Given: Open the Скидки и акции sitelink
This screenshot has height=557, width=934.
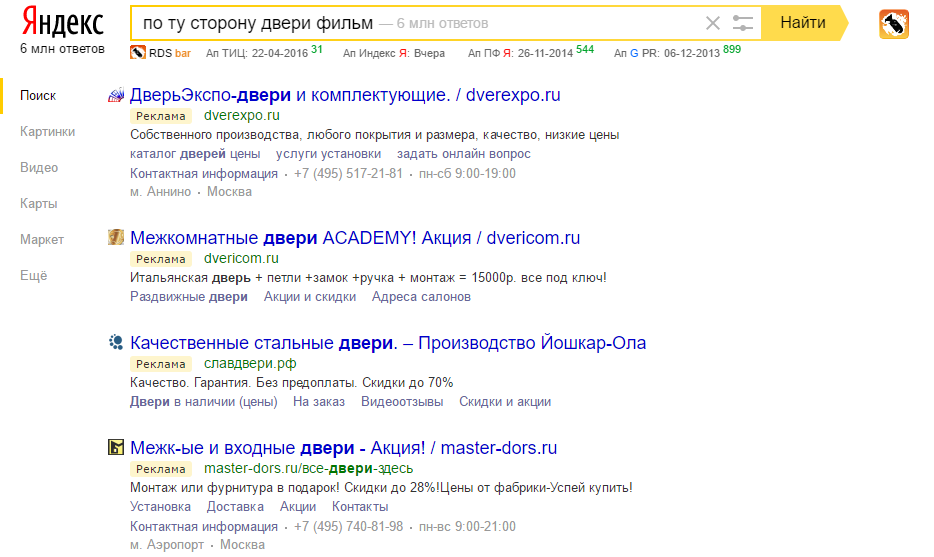Looking at the screenshot, I should click(505, 402).
